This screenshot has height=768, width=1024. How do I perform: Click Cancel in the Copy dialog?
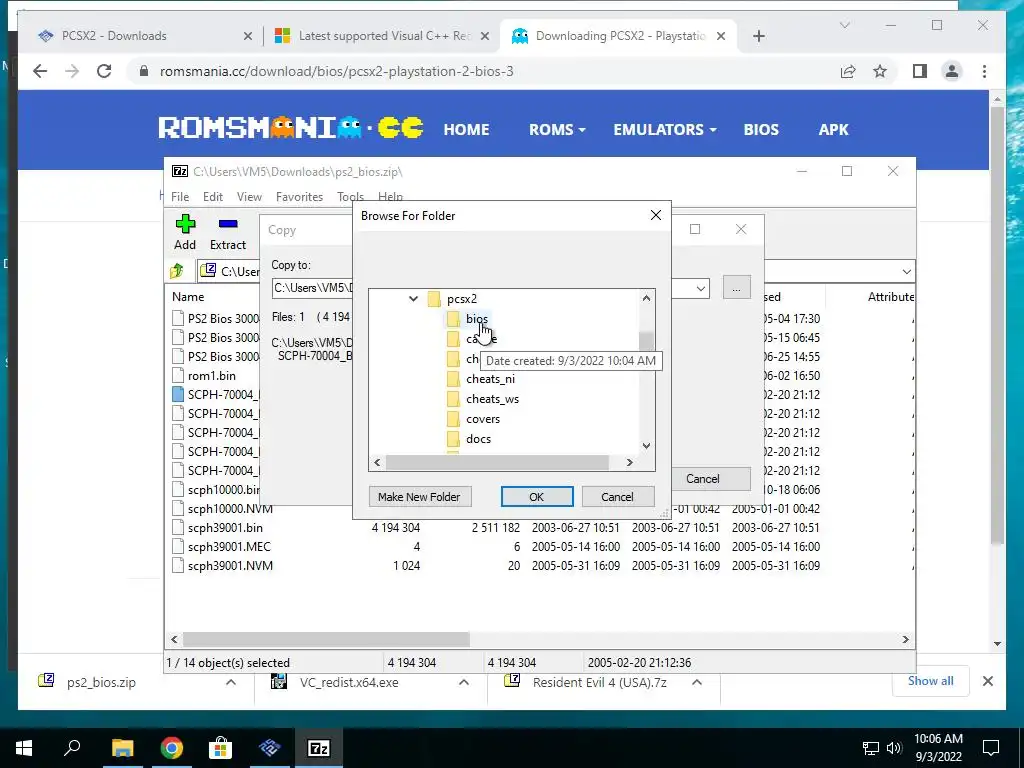click(703, 479)
